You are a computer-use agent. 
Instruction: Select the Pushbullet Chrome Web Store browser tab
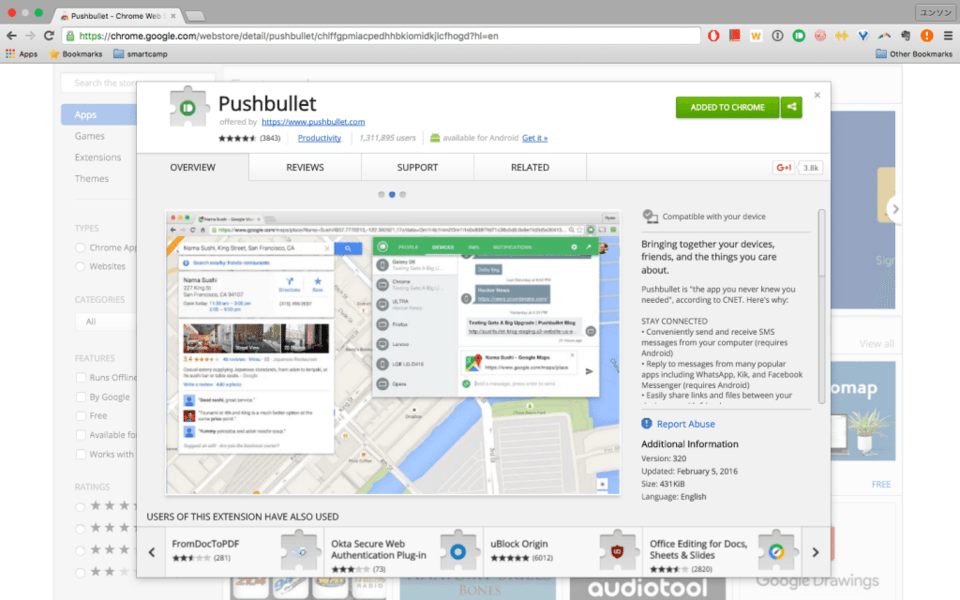pyautogui.click(x=116, y=15)
